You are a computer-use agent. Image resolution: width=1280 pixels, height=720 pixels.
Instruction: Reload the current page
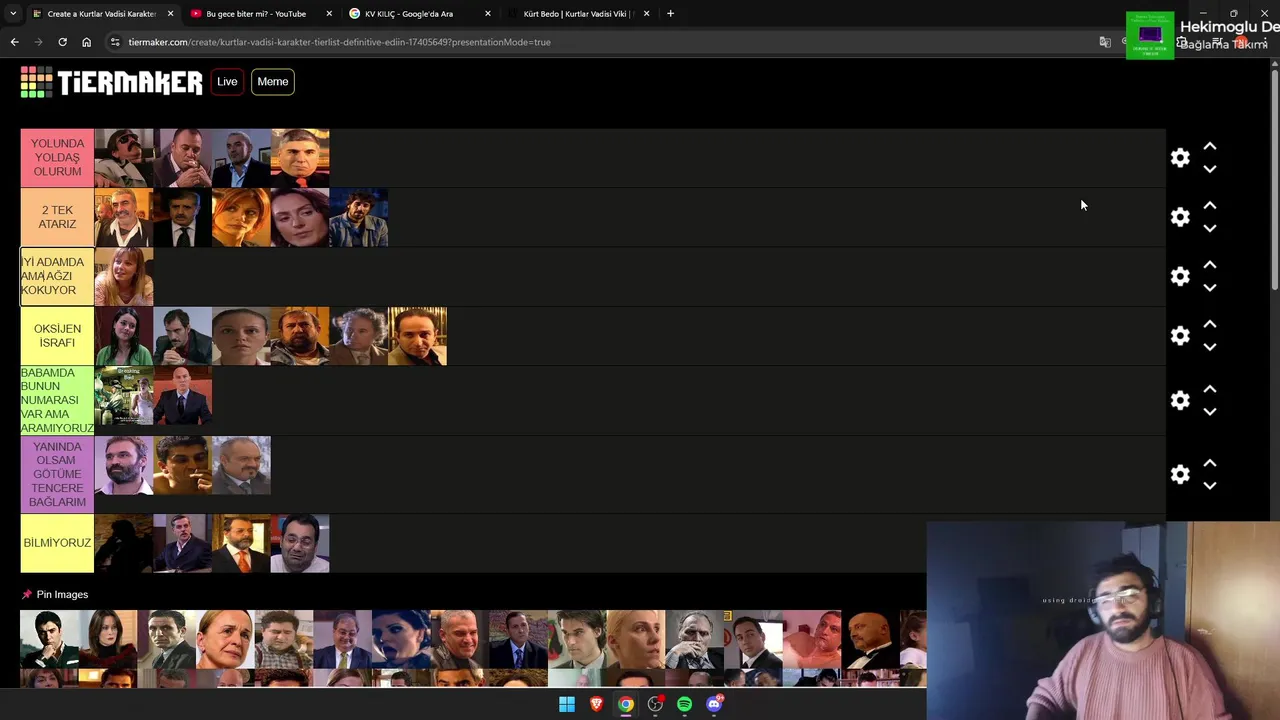(62, 42)
